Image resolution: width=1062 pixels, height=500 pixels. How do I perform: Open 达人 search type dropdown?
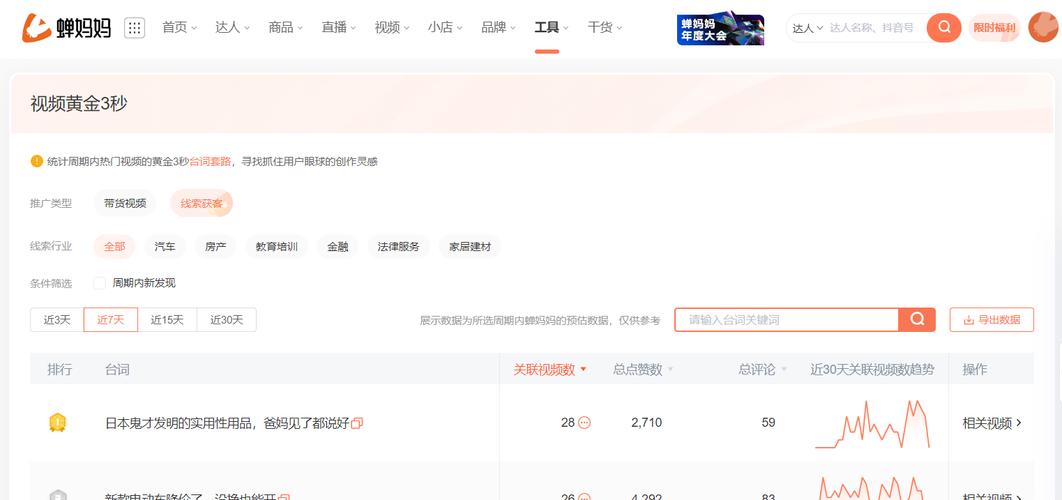point(807,28)
